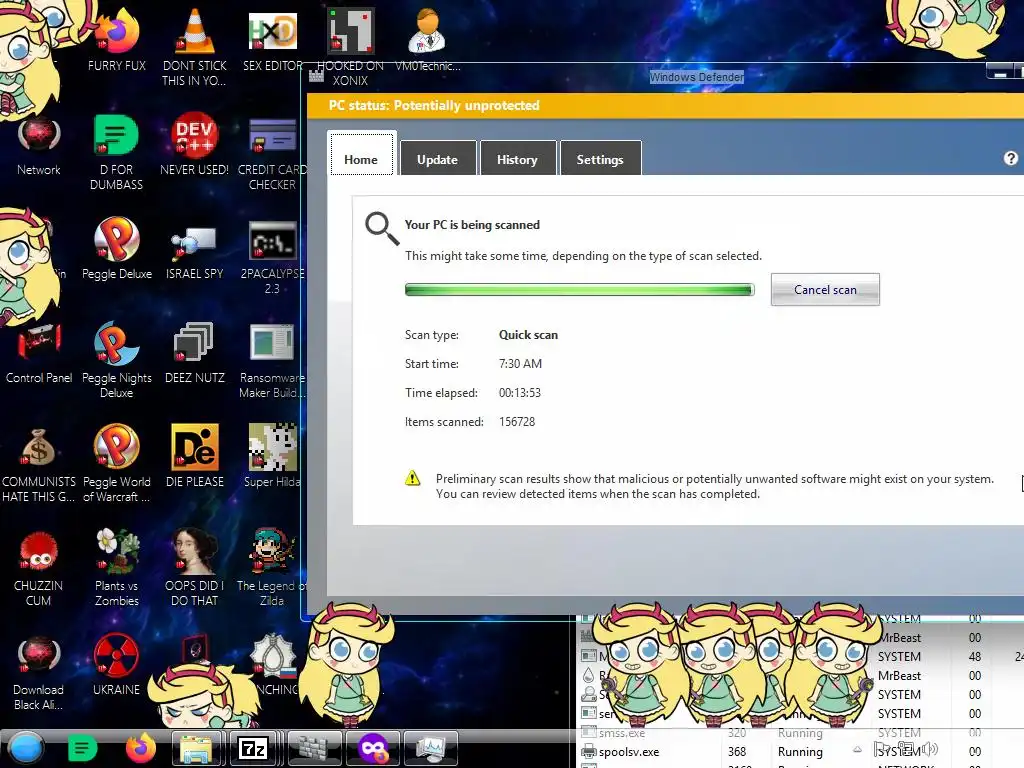Viewport: 1024px width, 768px height.
Task: Open File Explorer from the taskbar
Action: pos(196,748)
